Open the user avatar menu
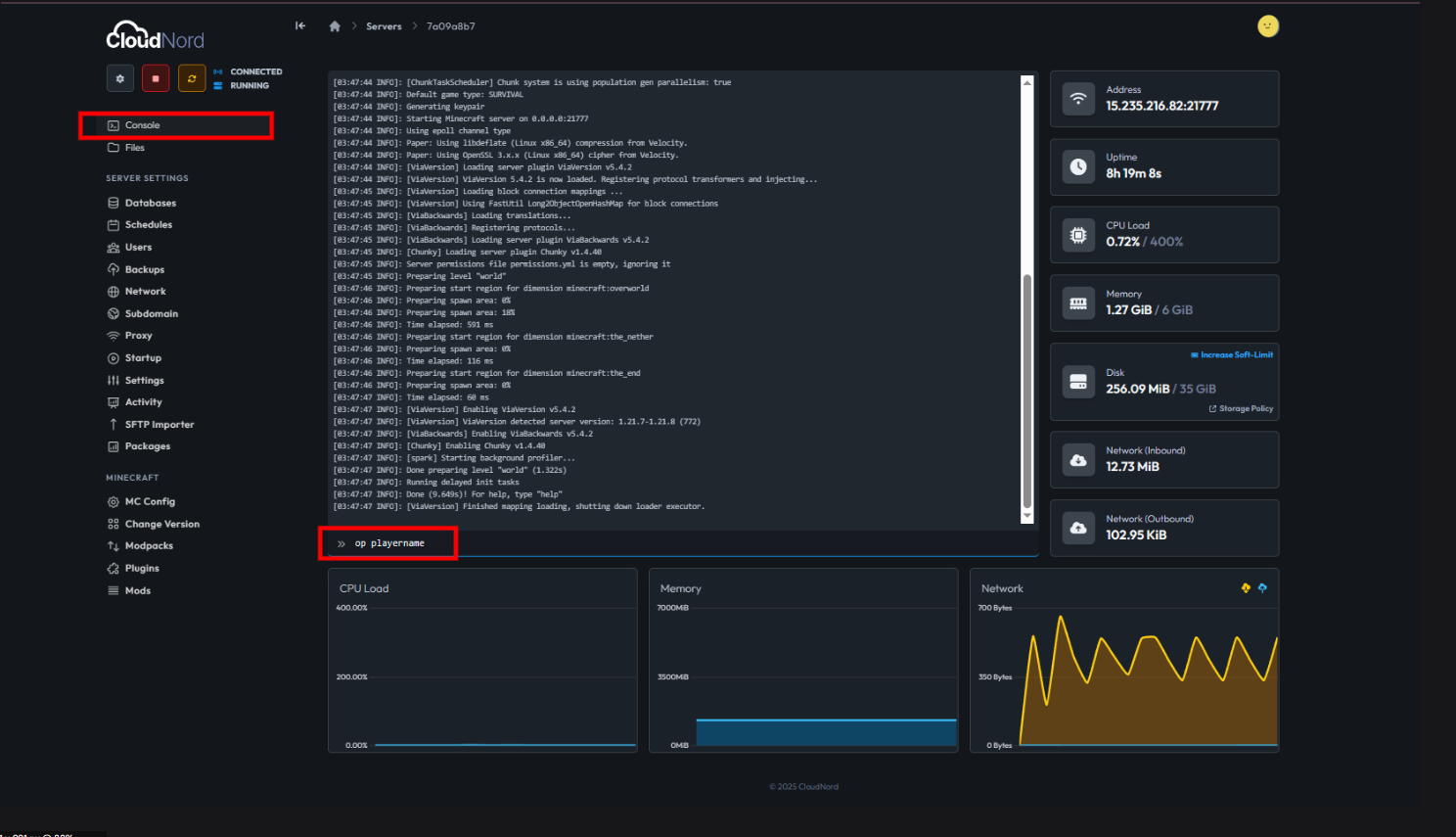Viewport: 1456px width, 837px height. (1268, 26)
